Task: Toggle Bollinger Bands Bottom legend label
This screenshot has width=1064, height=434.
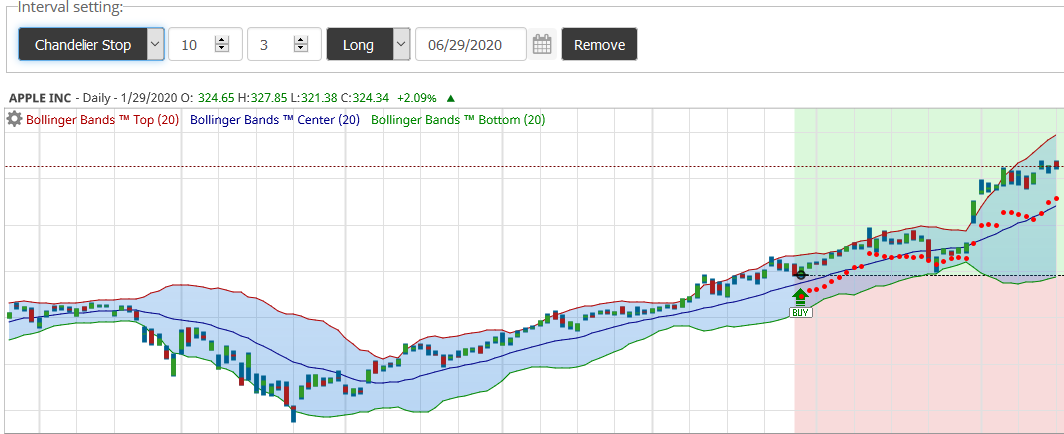Action: click(458, 120)
